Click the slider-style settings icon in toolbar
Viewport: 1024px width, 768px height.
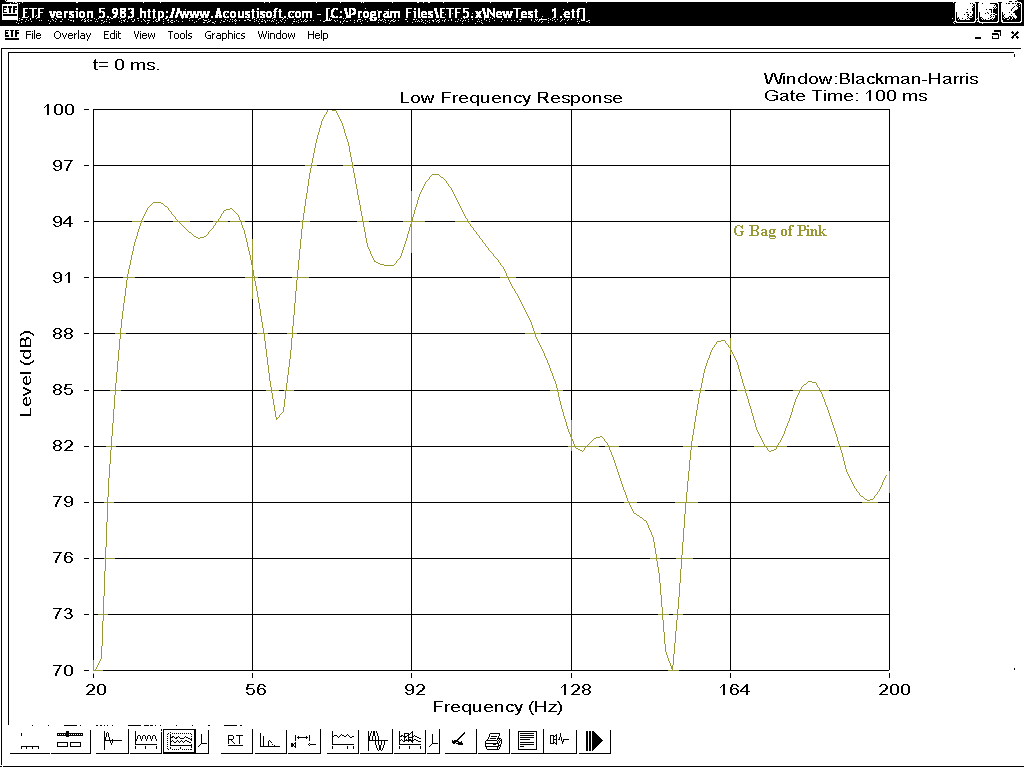(x=68, y=741)
